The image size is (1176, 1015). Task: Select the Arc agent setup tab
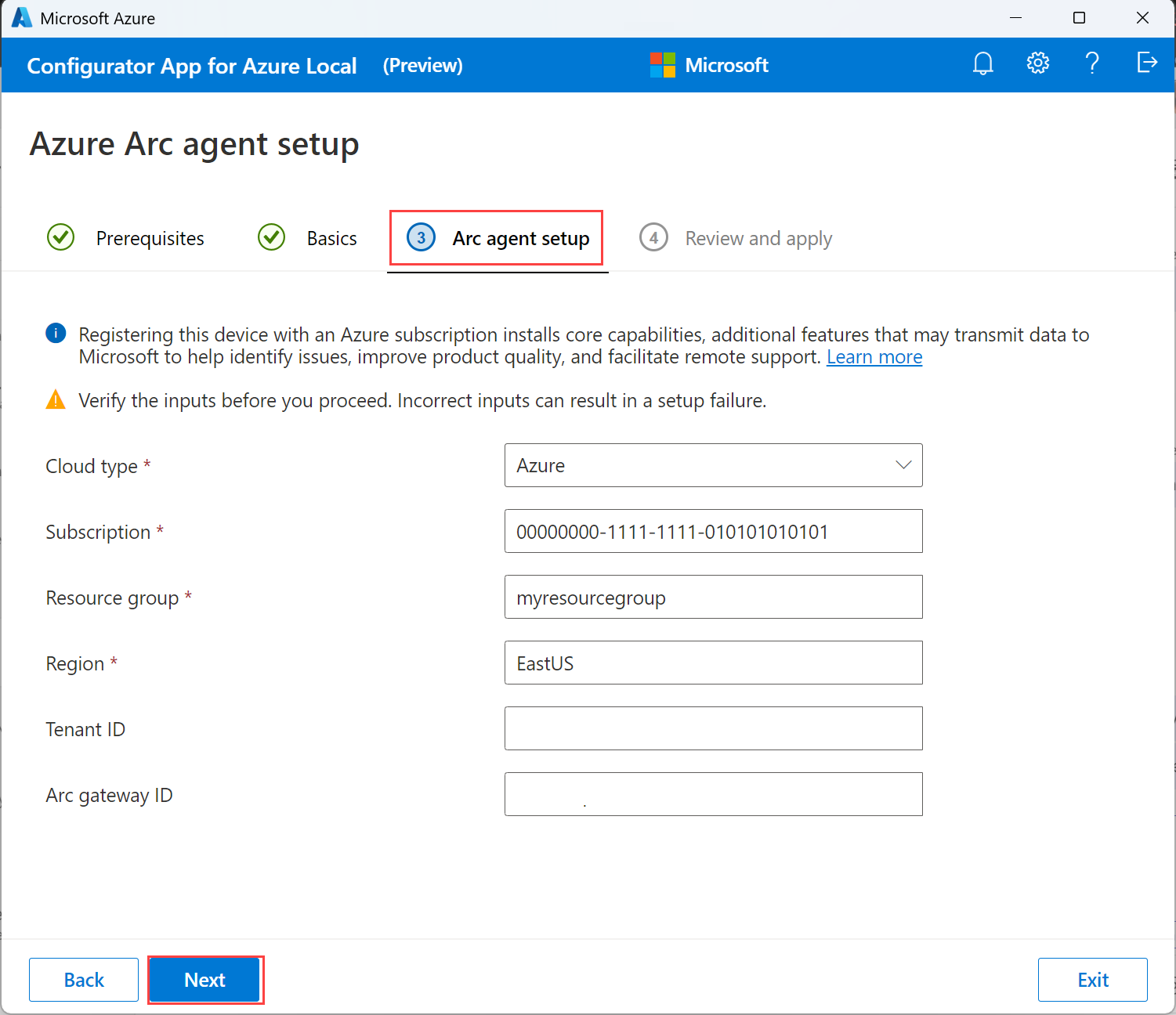(520, 239)
